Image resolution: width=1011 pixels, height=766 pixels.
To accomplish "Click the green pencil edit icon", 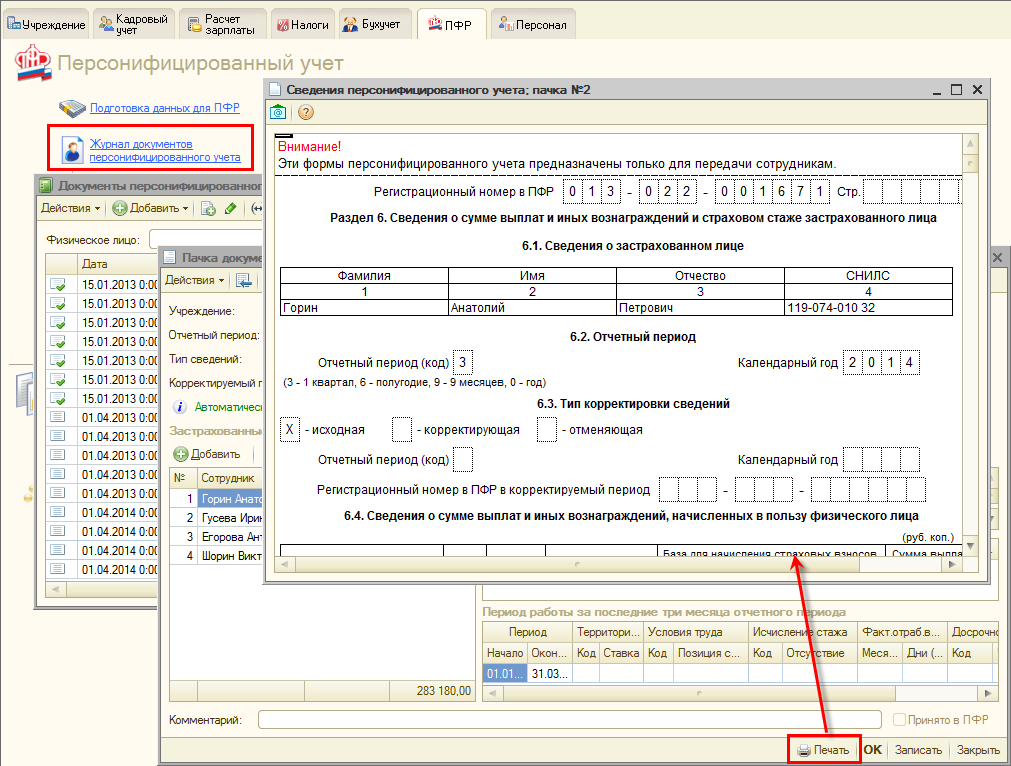I will 230,208.
